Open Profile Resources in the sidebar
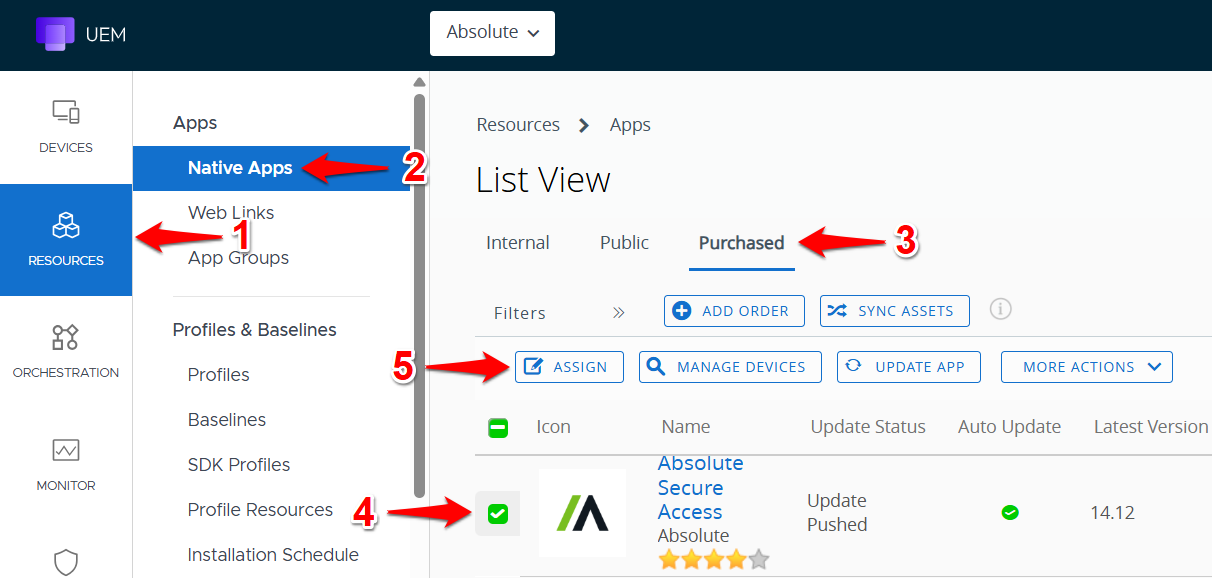Screen dimensions: 1212x578 click(x=260, y=510)
